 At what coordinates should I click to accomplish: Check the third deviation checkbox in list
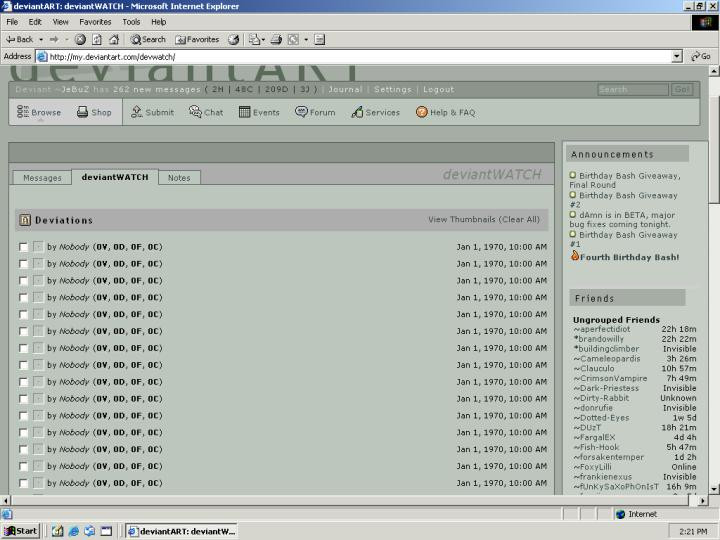point(23,281)
